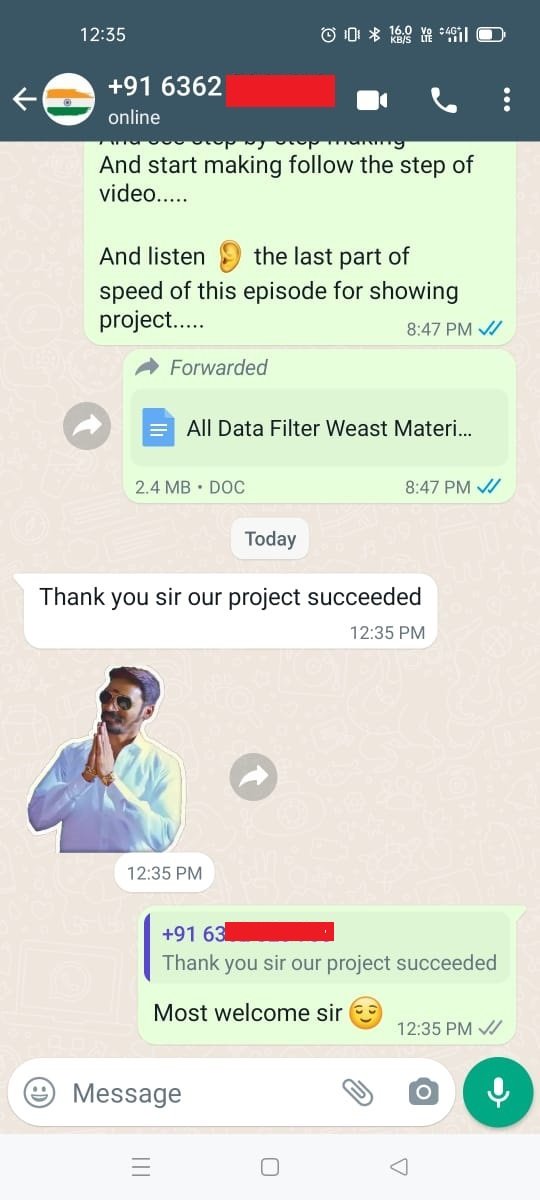The image size is (540, 1200).
Task: Select the Thank you sir project succeeded message
Action: pos(230,611)
